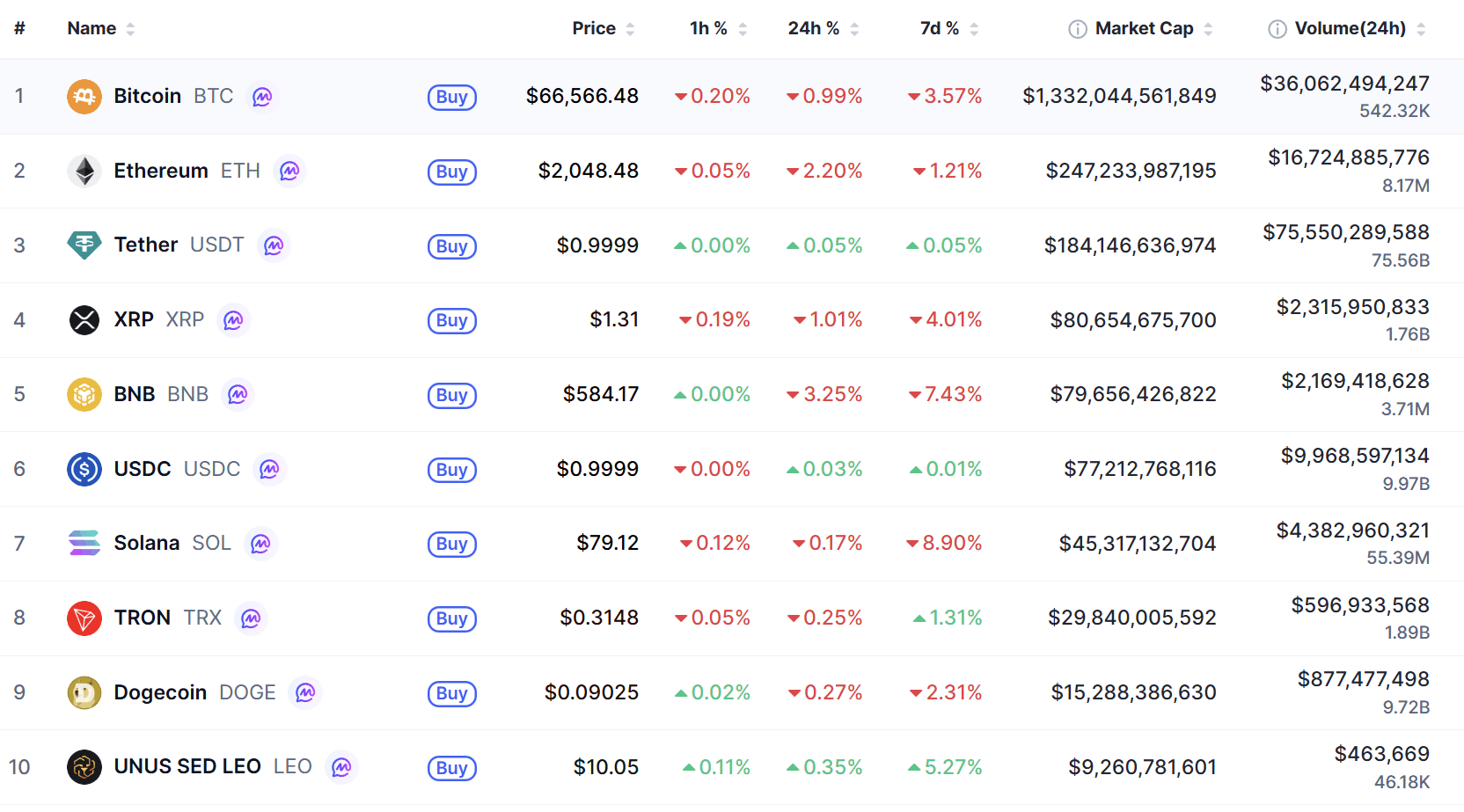Buy XRP using its Buy button
This screenshot has width=1464, height=812.
click(452, 320)
